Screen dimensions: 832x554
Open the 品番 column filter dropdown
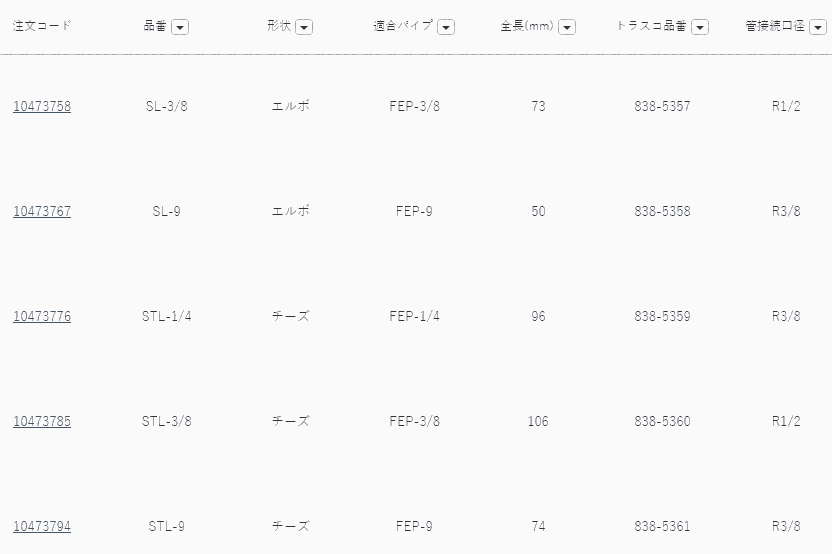[x=180, y=28]
